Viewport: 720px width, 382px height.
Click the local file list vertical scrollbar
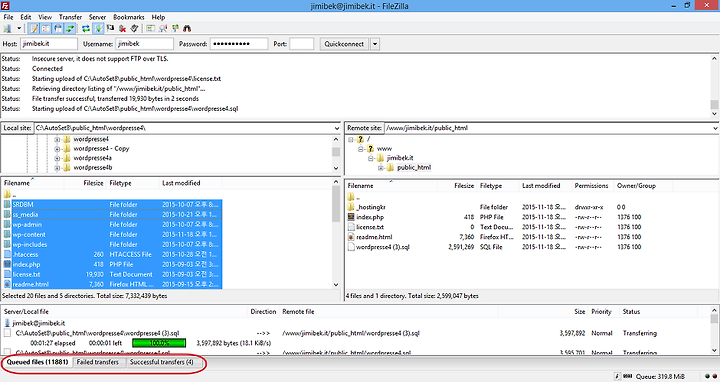(x=337, y=233)
